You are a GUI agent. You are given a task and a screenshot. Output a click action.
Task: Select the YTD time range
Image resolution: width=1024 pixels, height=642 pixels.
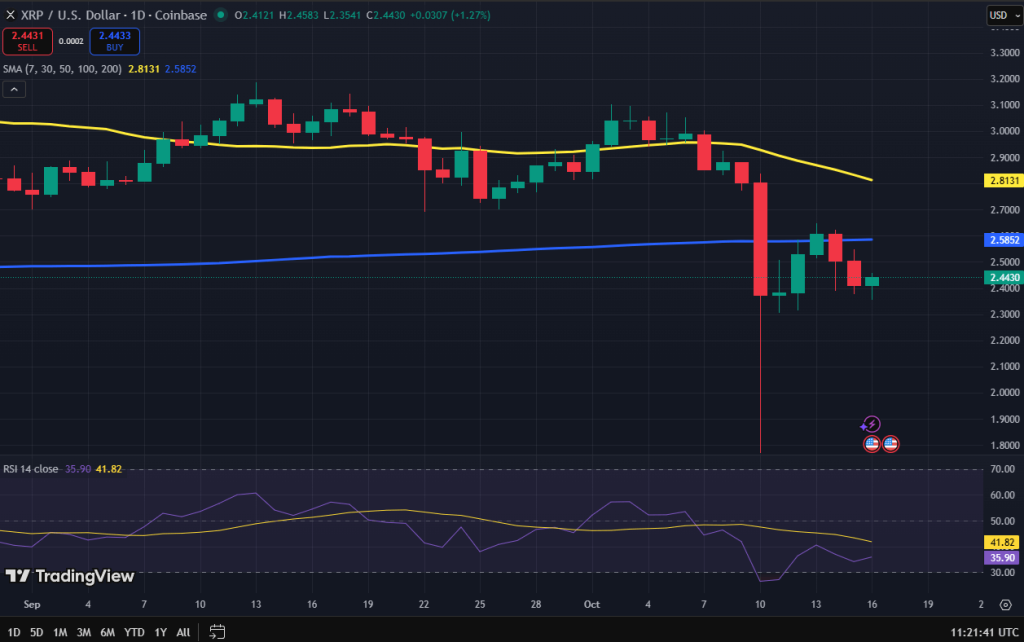coord(134,632)
